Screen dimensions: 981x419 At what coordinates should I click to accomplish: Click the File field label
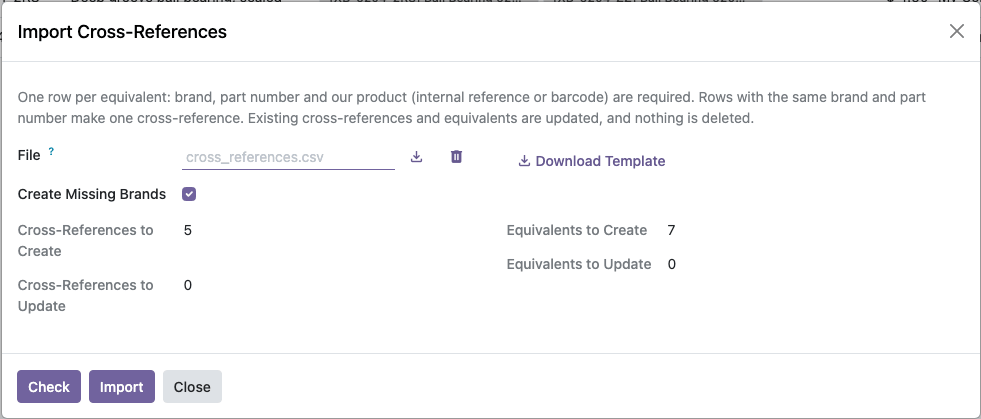pyautogui.click(x=29, y=155)
